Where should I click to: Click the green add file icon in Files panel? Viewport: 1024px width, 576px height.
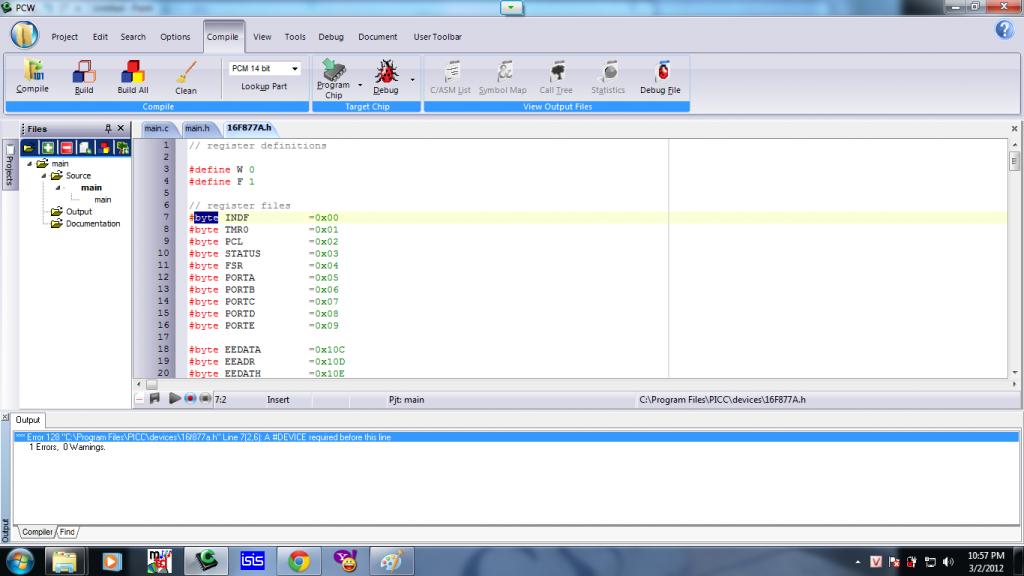tap(49, 148)
